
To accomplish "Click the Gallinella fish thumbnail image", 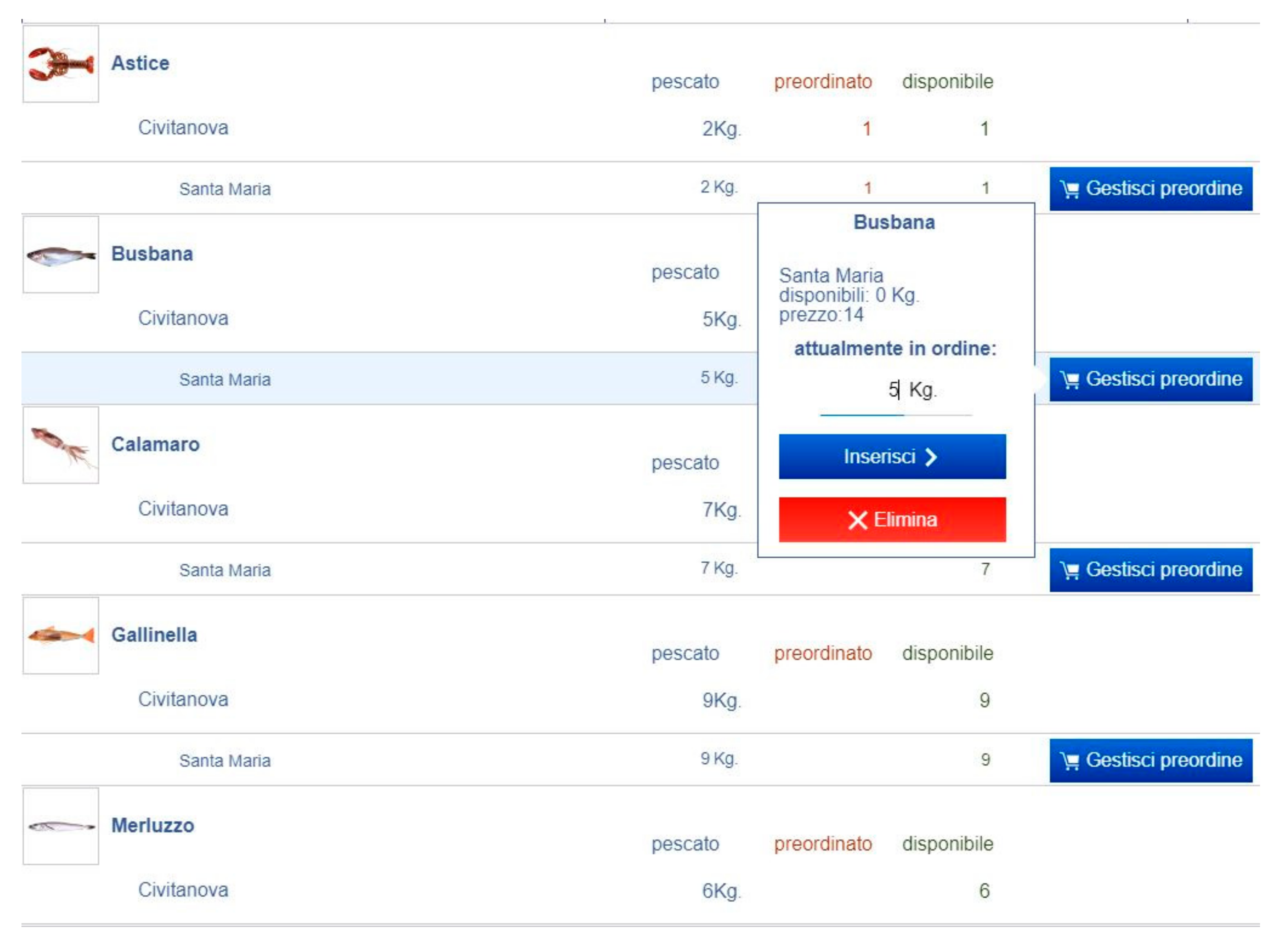I will (61, 636).
